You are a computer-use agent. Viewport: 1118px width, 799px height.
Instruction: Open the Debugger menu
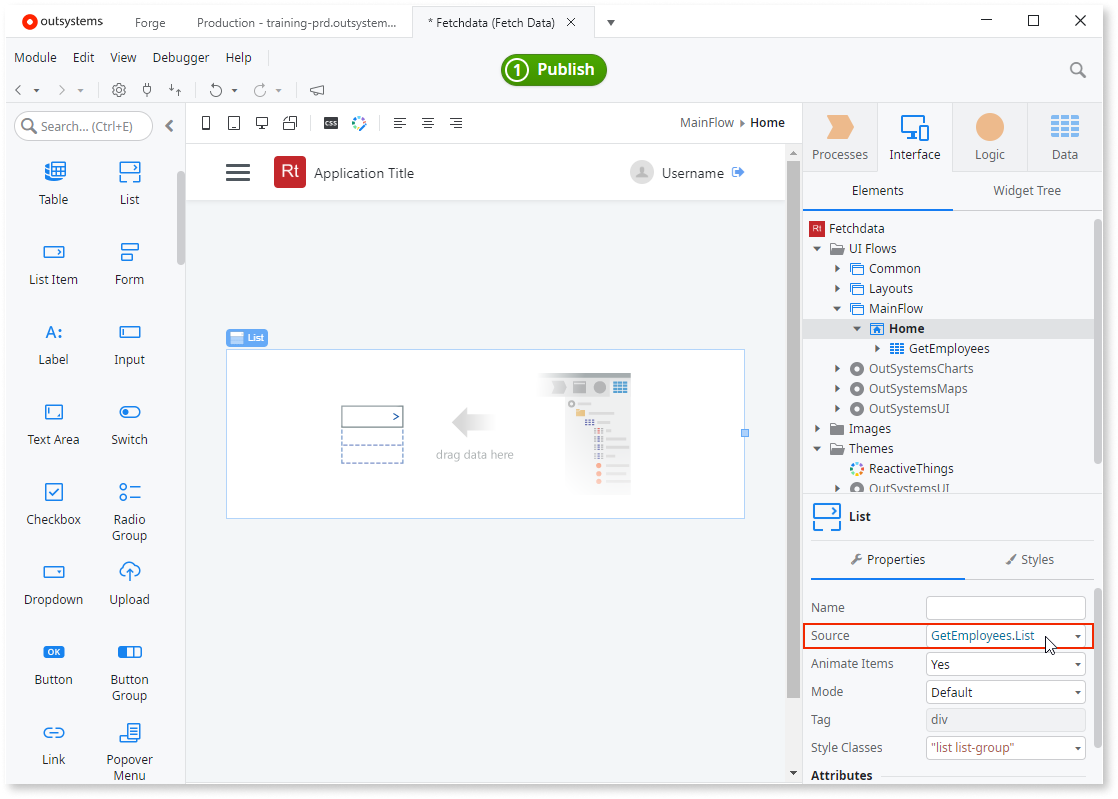click(180, 57)
